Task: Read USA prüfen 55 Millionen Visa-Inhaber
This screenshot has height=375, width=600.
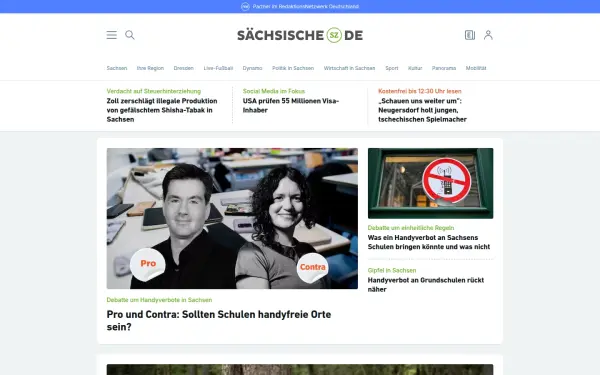Action: tap(291, 106)
